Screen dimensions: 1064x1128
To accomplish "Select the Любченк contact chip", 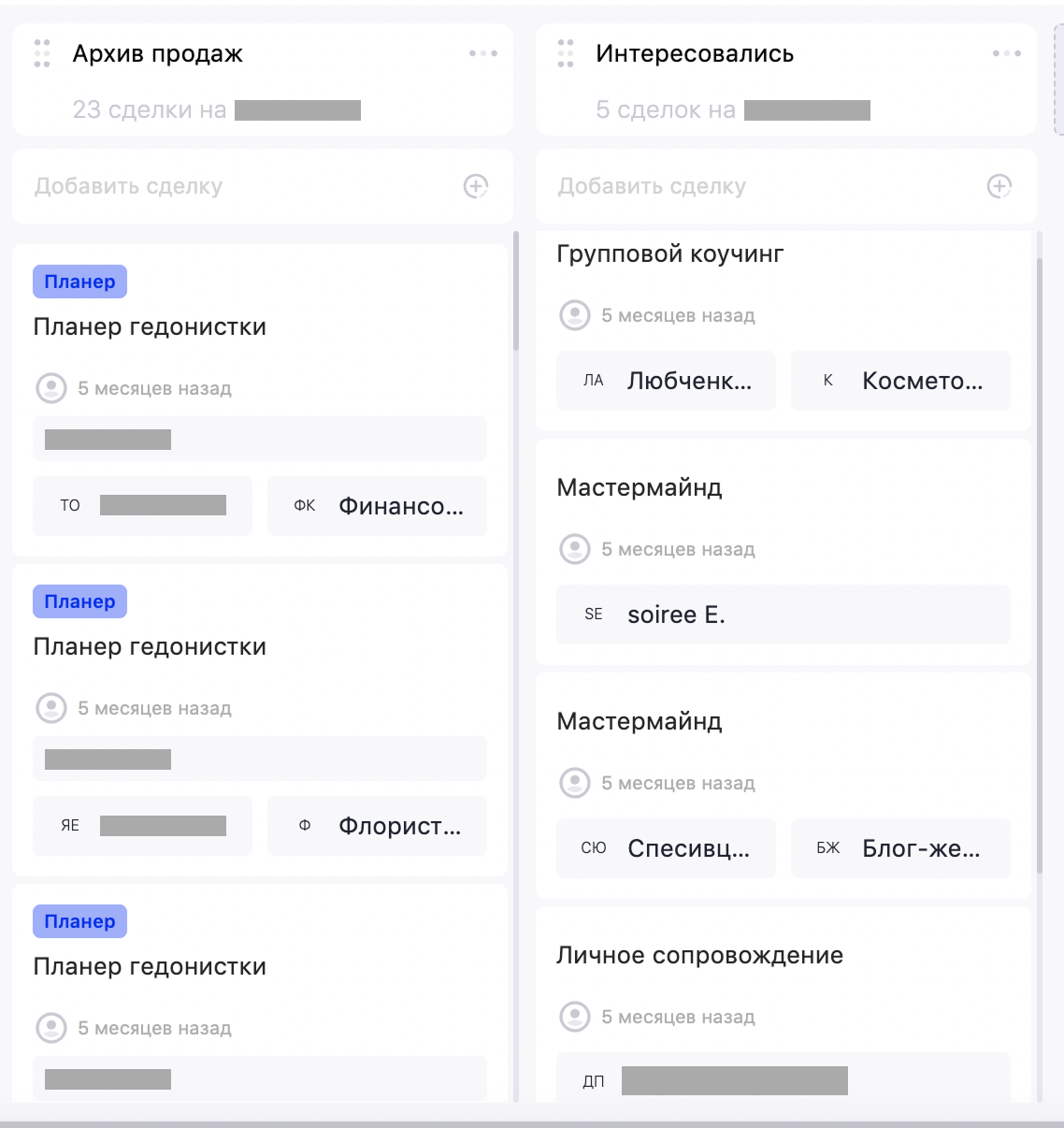I will (666, 381).
